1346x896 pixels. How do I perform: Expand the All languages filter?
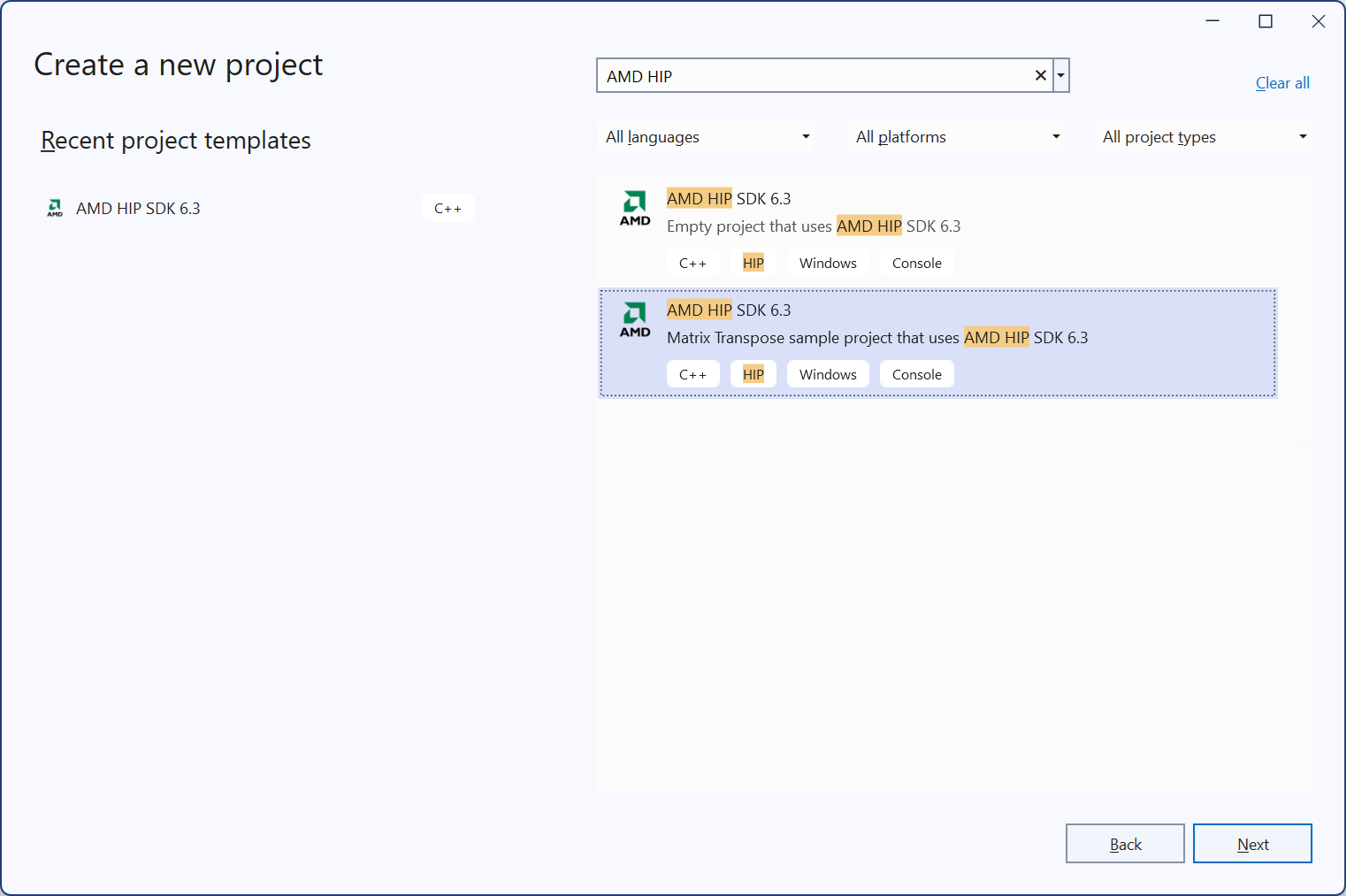706,137
